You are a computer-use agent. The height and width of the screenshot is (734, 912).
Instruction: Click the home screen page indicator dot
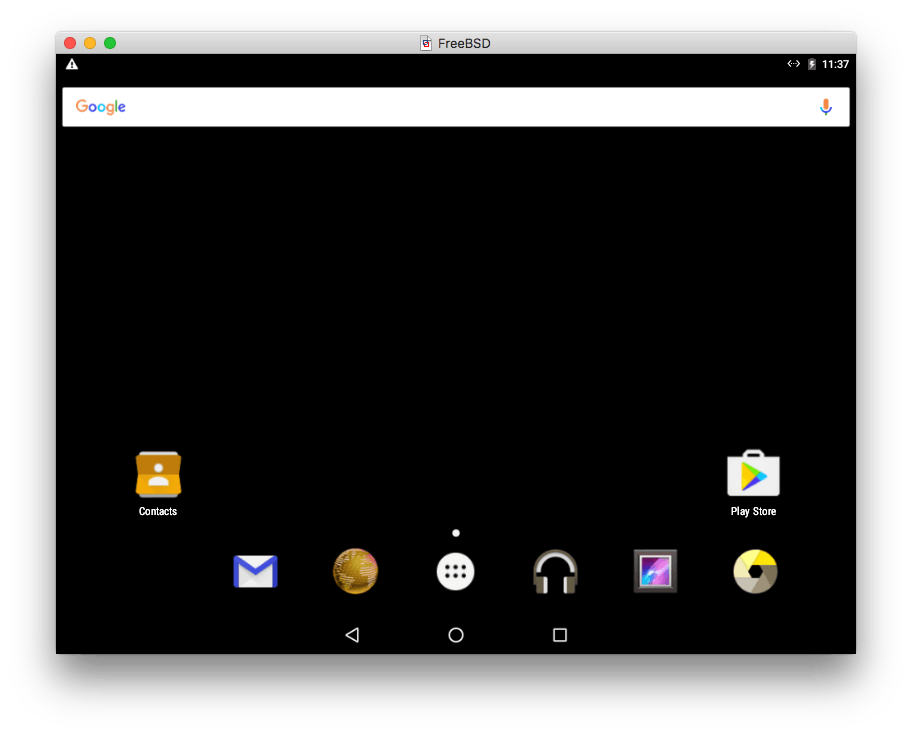click(x=456, y=533)
